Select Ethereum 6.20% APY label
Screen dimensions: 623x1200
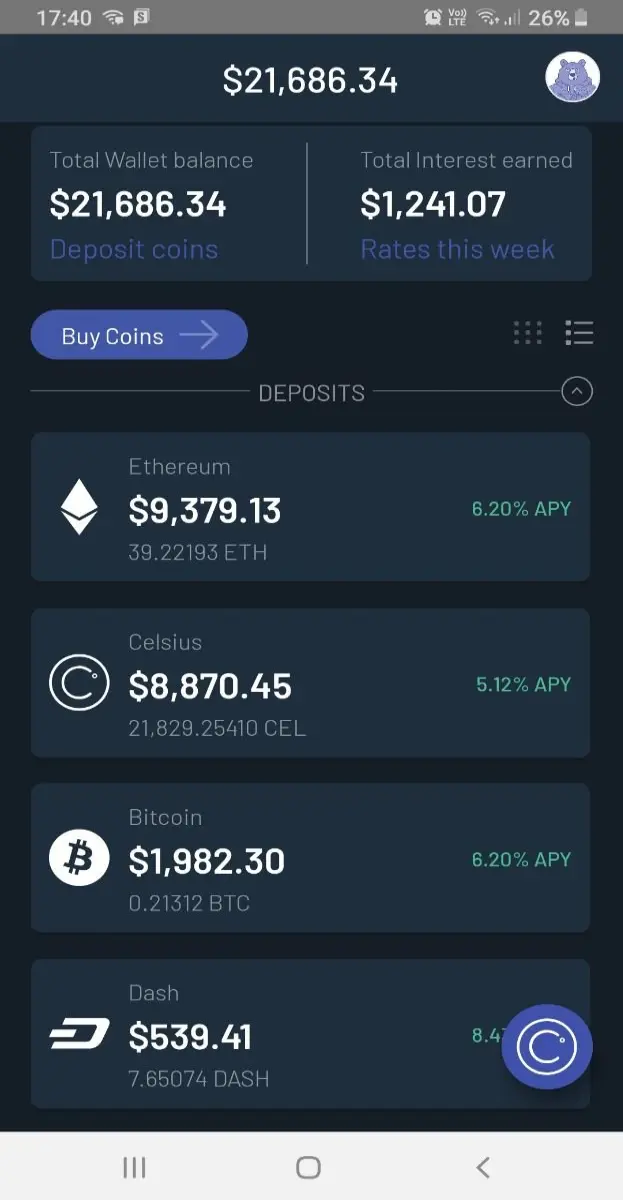point(521,508)
